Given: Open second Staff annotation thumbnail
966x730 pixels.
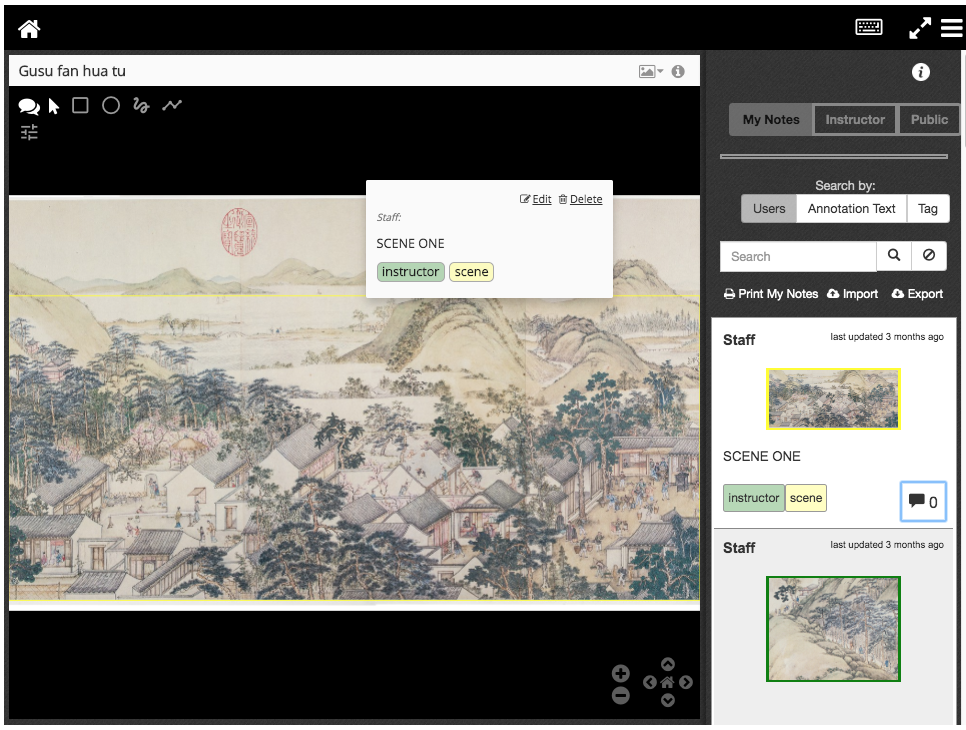Looking at the screenshot, I should [833, 629].
